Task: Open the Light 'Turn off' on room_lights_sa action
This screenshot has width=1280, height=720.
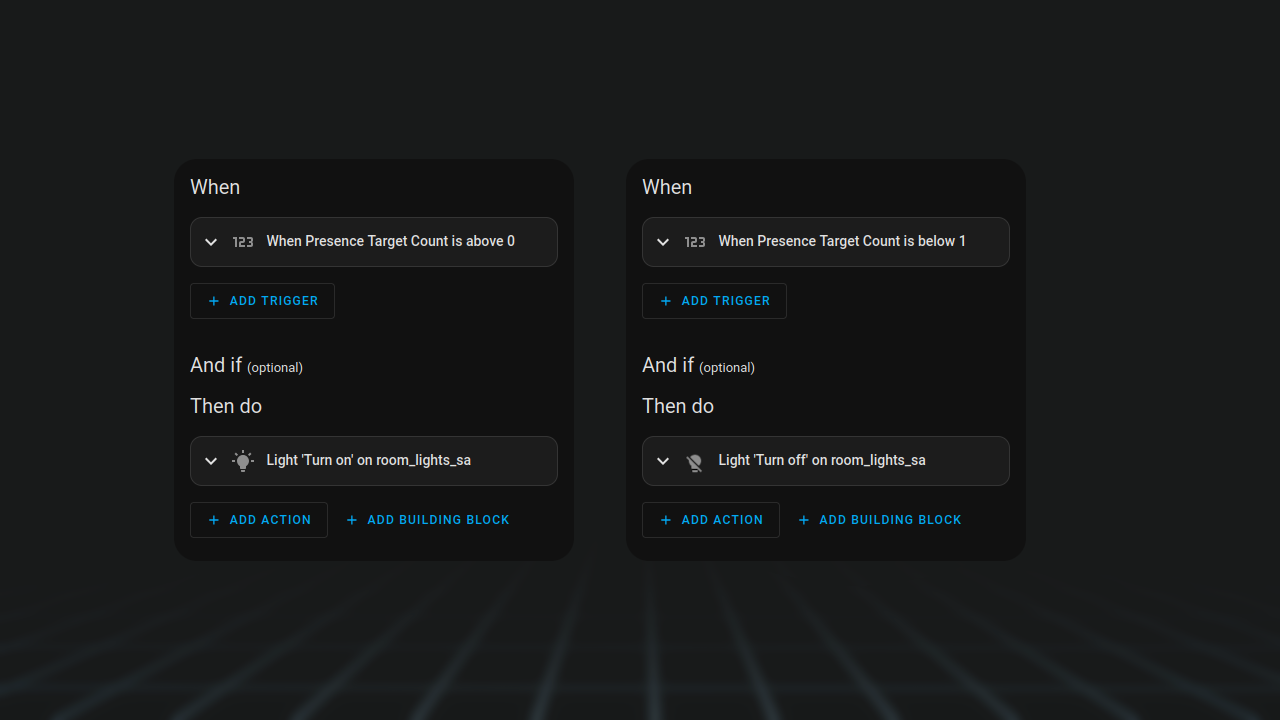Action: tap(822, 460)
